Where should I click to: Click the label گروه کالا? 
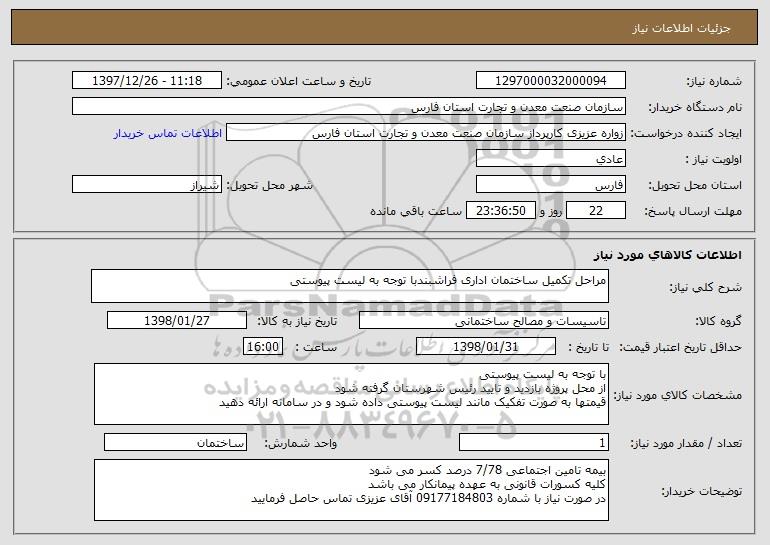[x=718, y=321]
